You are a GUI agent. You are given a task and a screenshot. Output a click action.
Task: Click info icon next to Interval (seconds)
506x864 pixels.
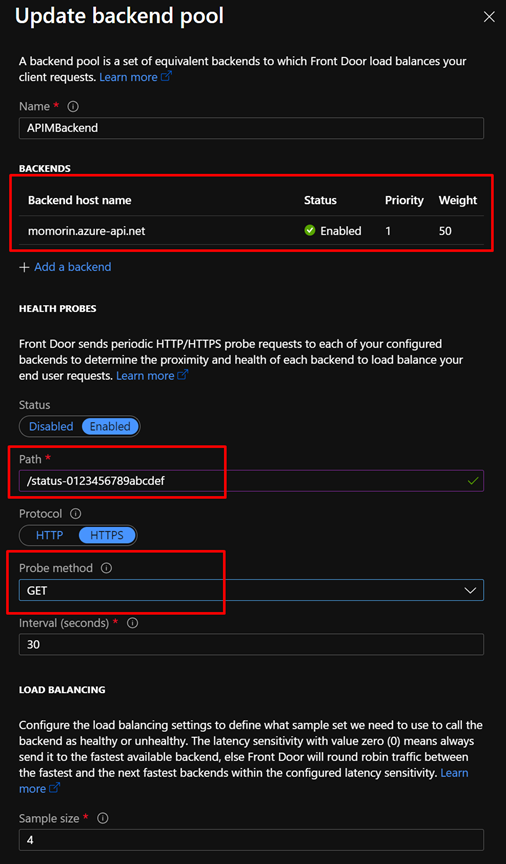[132, 623]
